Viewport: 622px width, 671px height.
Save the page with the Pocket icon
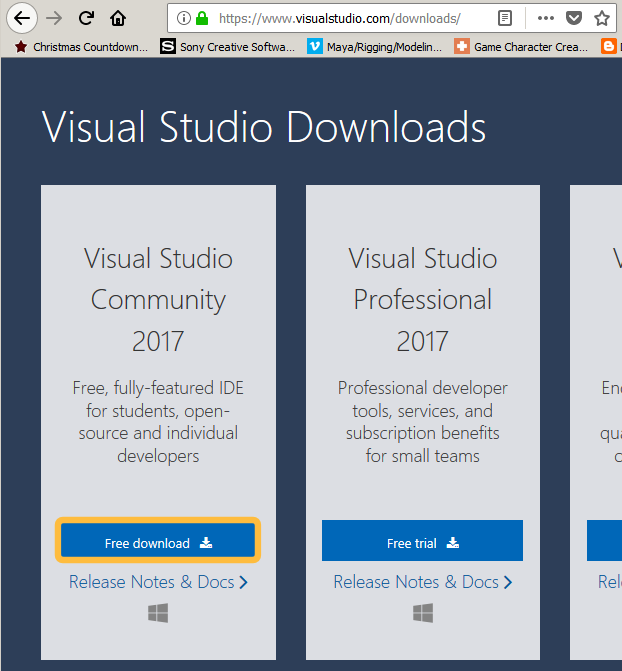(x=574, y=18)
